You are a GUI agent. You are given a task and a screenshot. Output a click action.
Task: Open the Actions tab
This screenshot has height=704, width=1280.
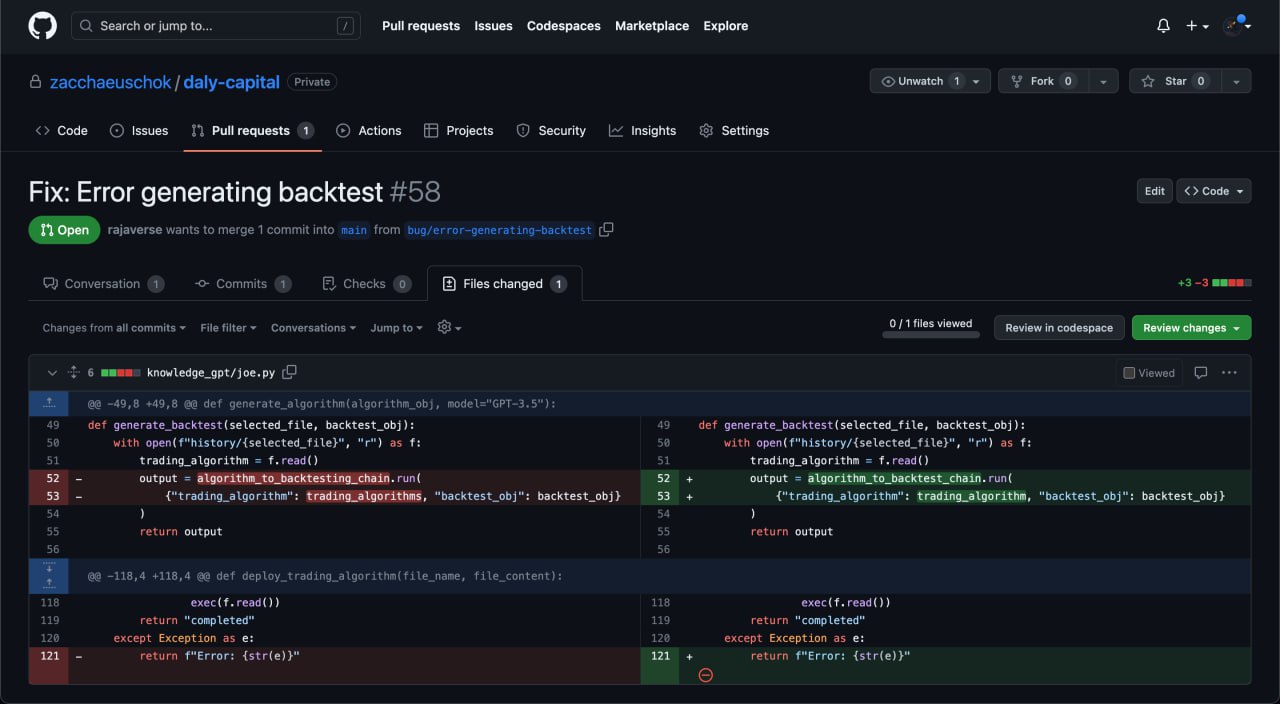pyautogui.click(x=369, y=131)
